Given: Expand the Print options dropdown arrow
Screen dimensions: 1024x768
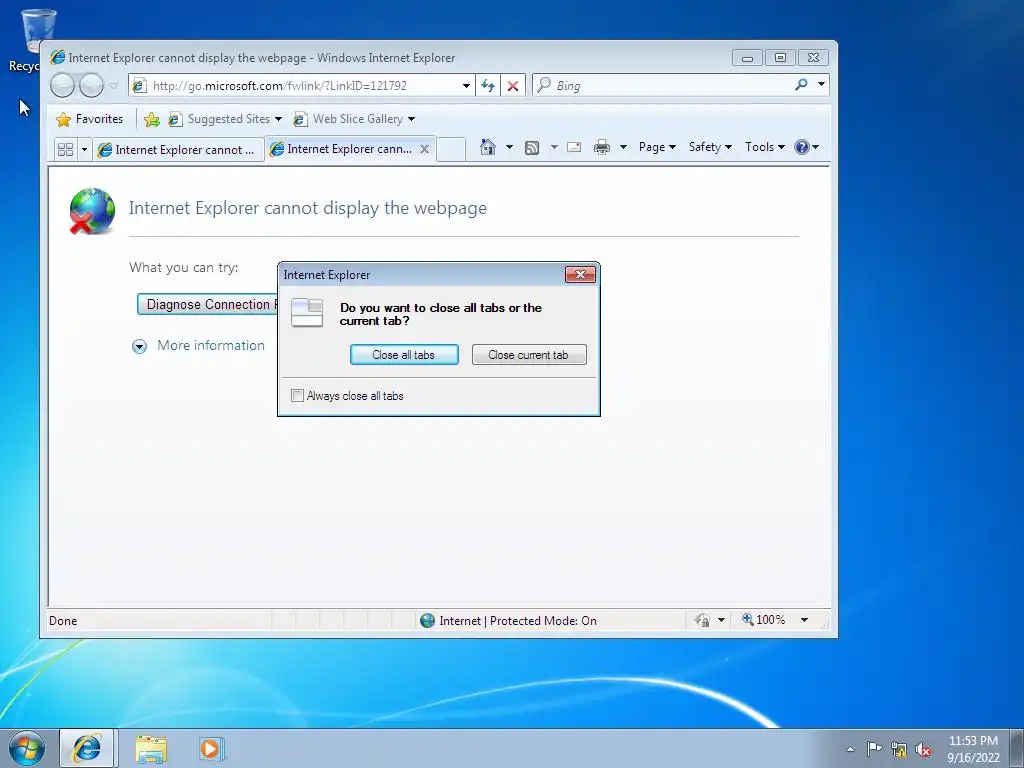Looking at the screenshot, I should click(x=623, y=147).
